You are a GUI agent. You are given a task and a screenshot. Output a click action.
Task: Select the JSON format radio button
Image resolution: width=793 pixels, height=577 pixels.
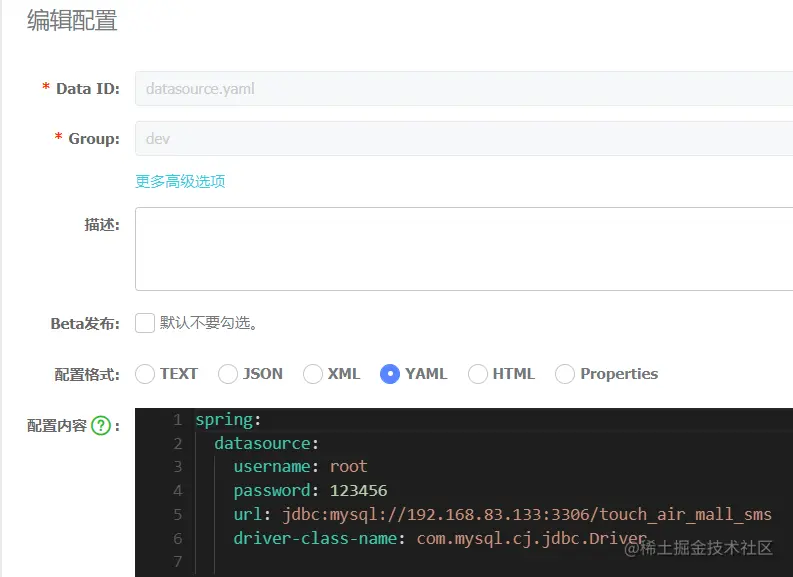pyautogui.click(x=228, y=374)
